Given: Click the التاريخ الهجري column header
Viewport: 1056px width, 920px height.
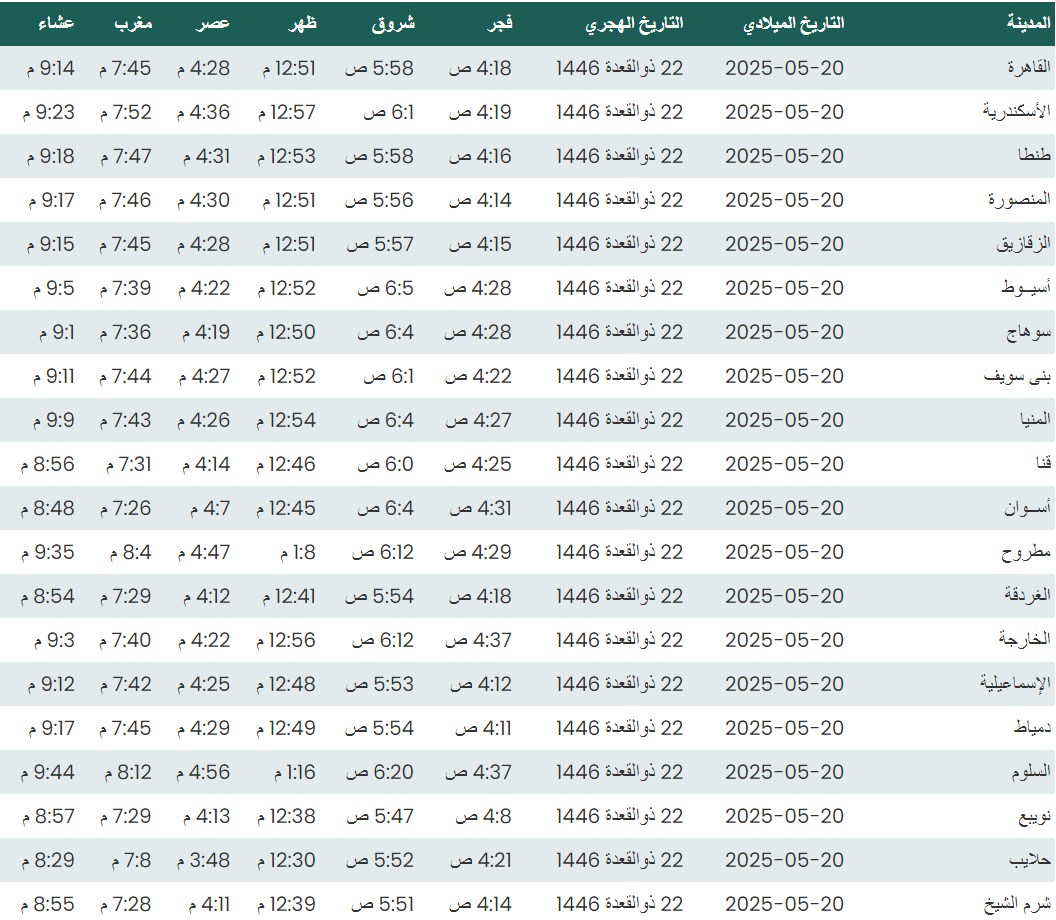Looking at the screenshot, I should (x=634, y=23).
